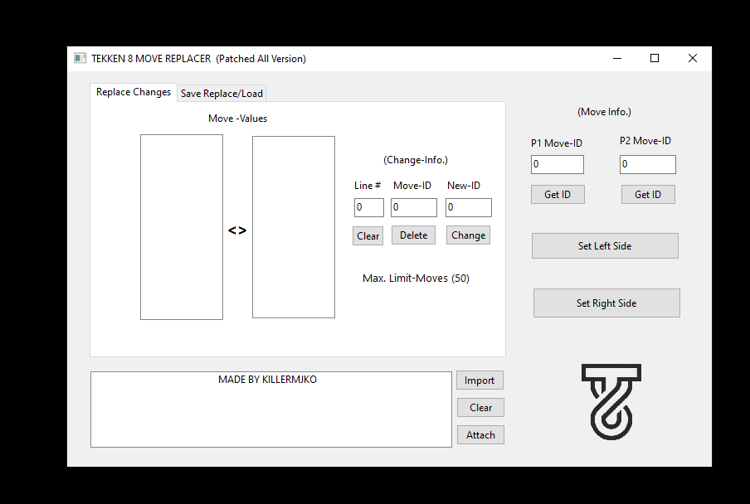Switch to the Save Replace/Load tab
The width and height of the screenshot is (750, 504).
(221, 93)
